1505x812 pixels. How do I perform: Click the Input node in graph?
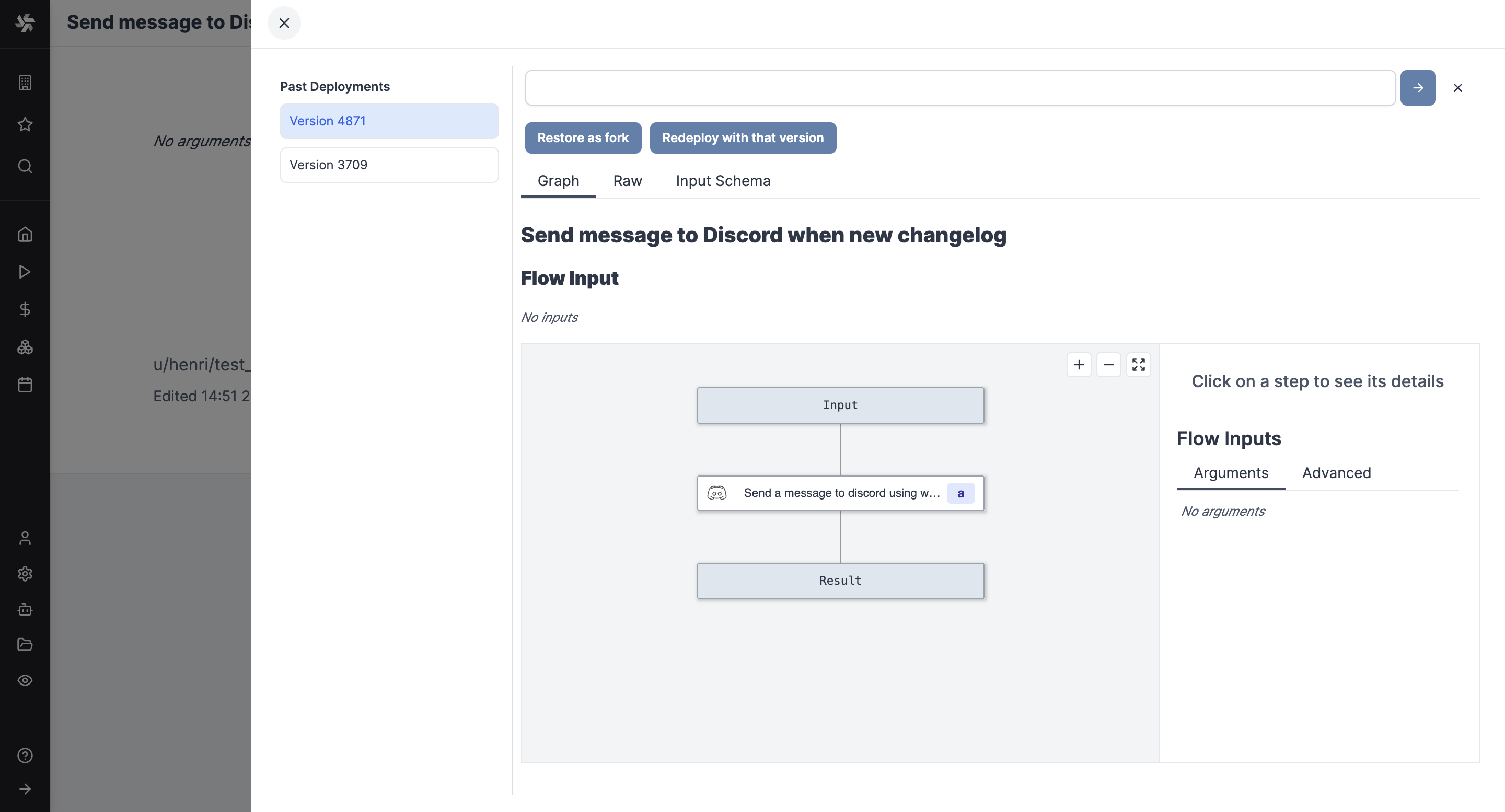[840, 405]
